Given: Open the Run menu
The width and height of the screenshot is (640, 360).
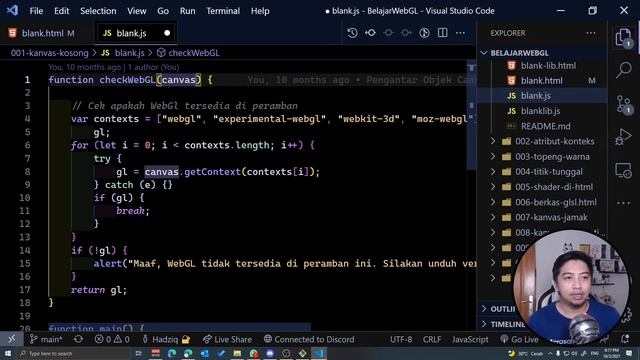Looking at the screenshot, I should click(187, 11).
